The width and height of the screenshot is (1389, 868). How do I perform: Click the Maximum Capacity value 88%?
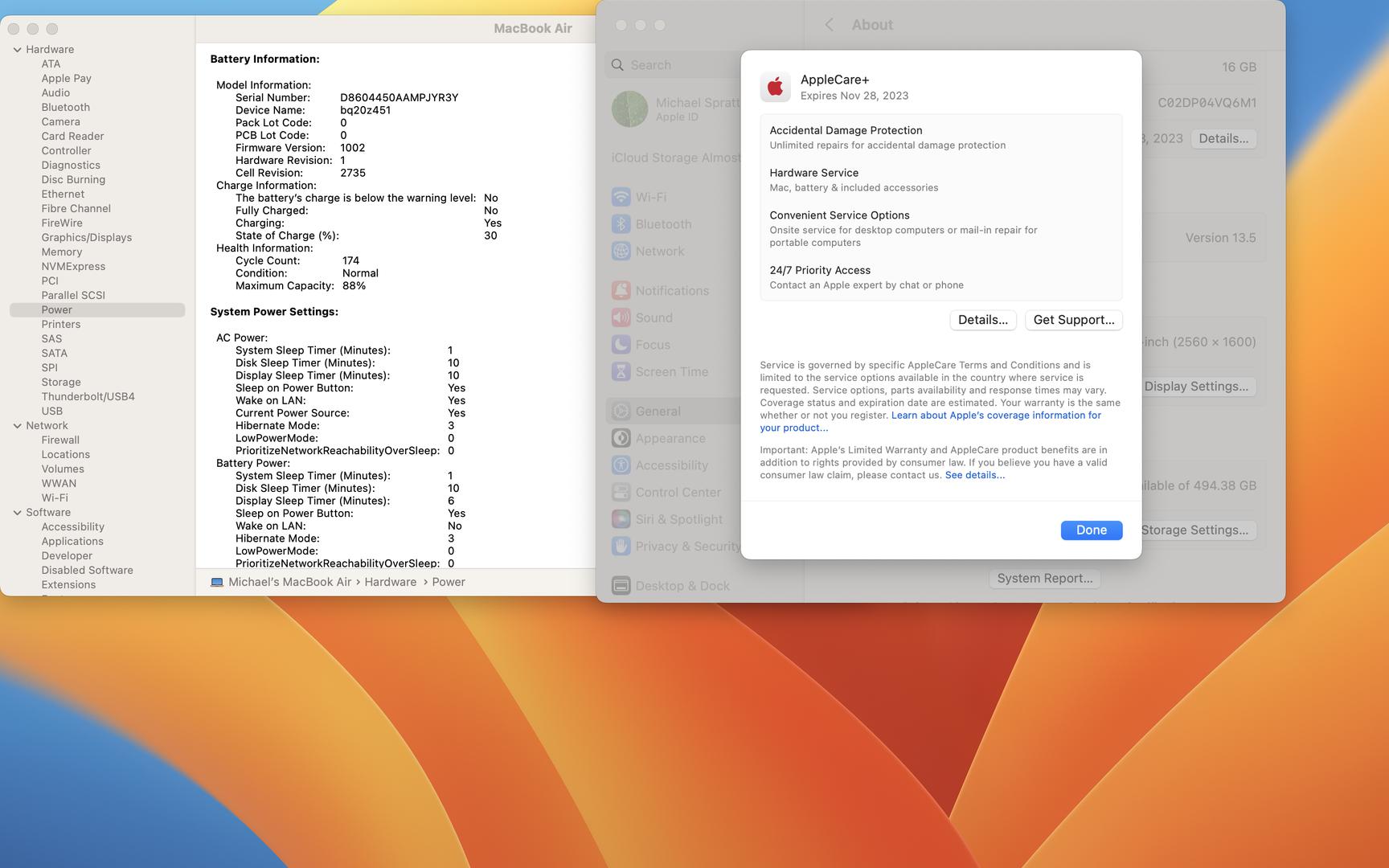point(354,286)
